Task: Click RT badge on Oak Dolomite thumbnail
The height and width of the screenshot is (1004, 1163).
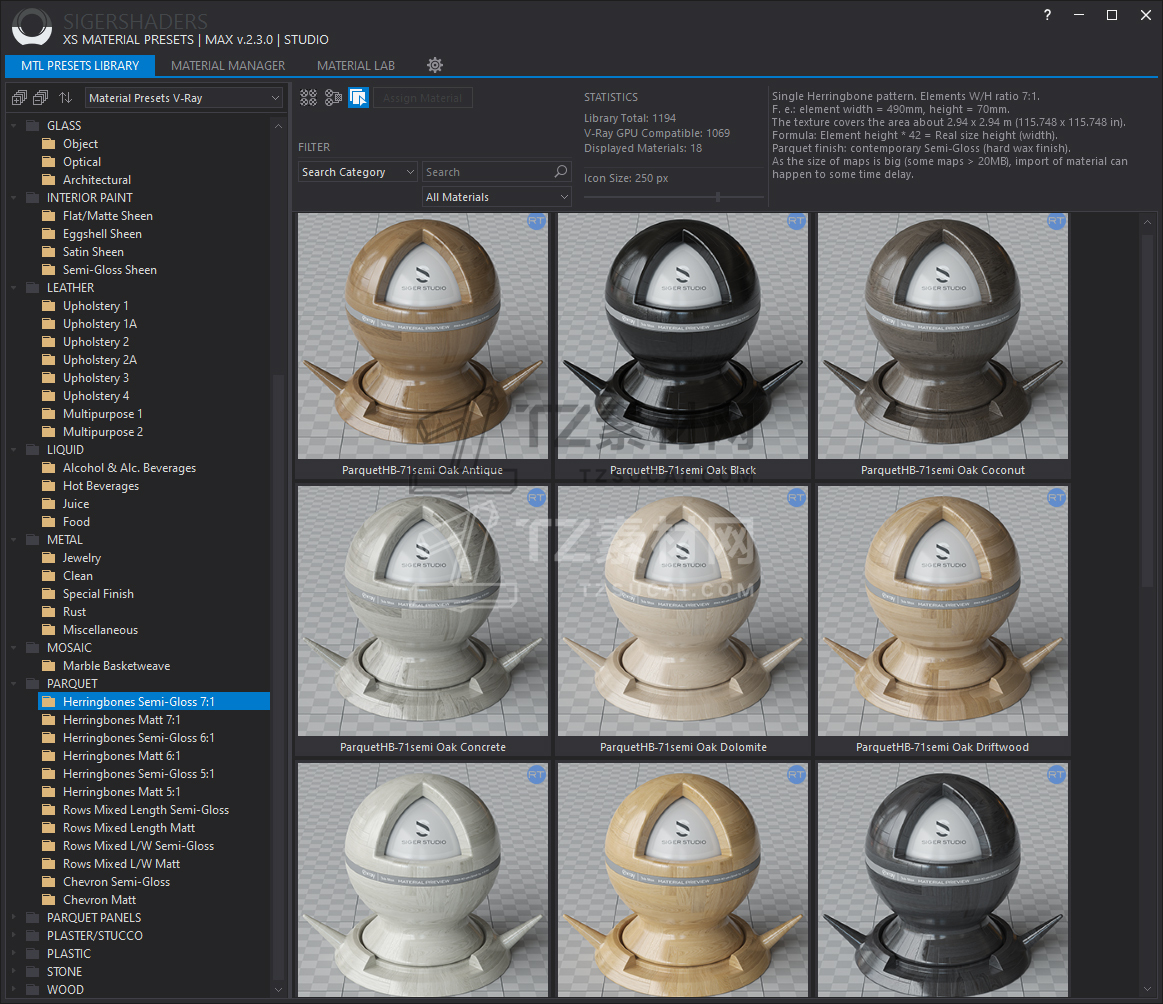Action: pos(797,498)
